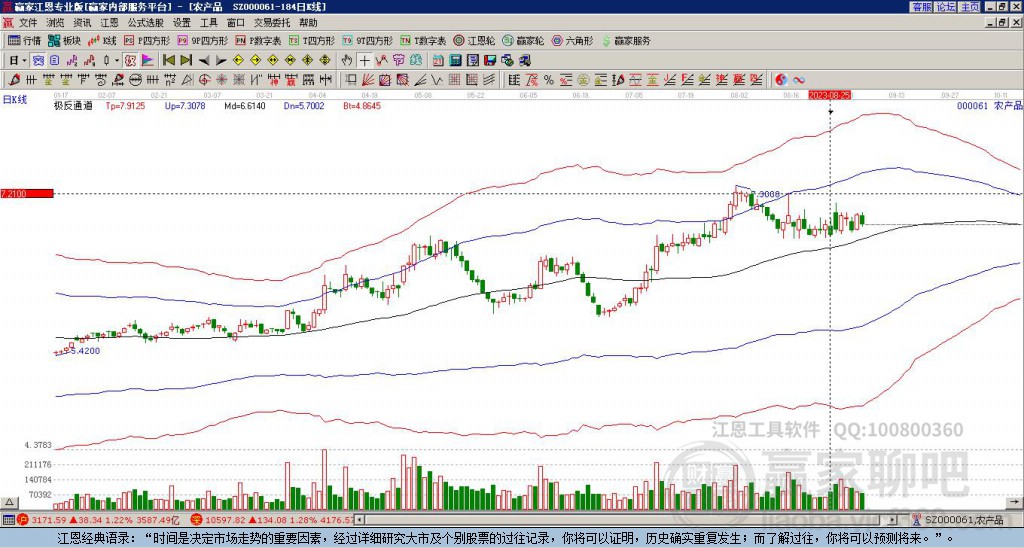
Task: Click the scroll up triangle button bottom-left
Action: [8, 503]
